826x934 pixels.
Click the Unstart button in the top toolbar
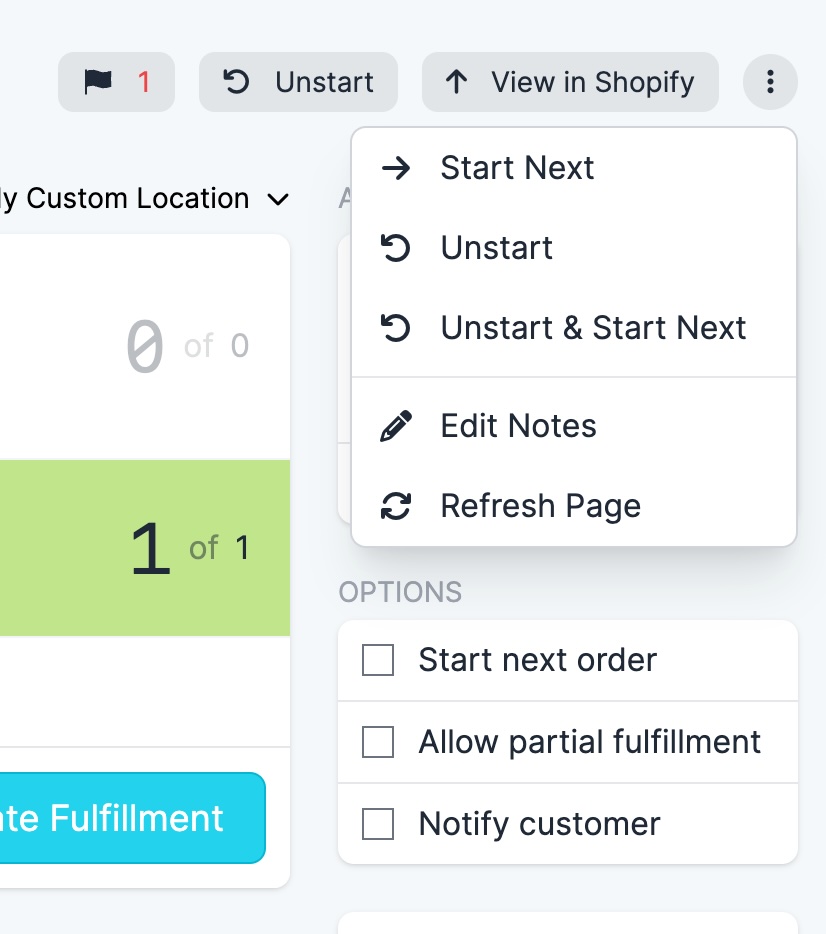click(x=298, y=82)
